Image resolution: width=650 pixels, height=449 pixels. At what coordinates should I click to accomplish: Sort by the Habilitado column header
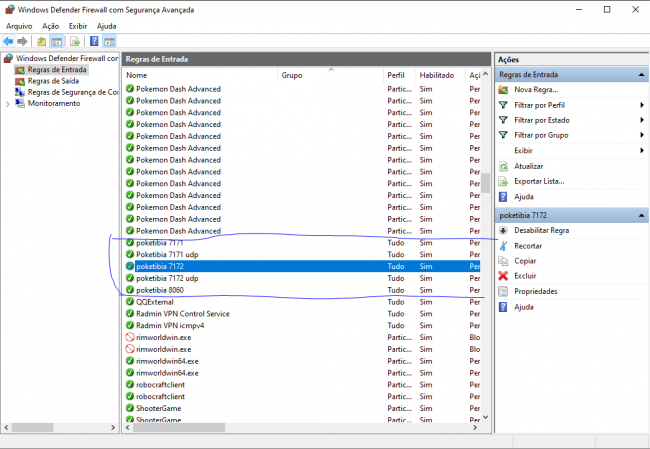(440, 75)
